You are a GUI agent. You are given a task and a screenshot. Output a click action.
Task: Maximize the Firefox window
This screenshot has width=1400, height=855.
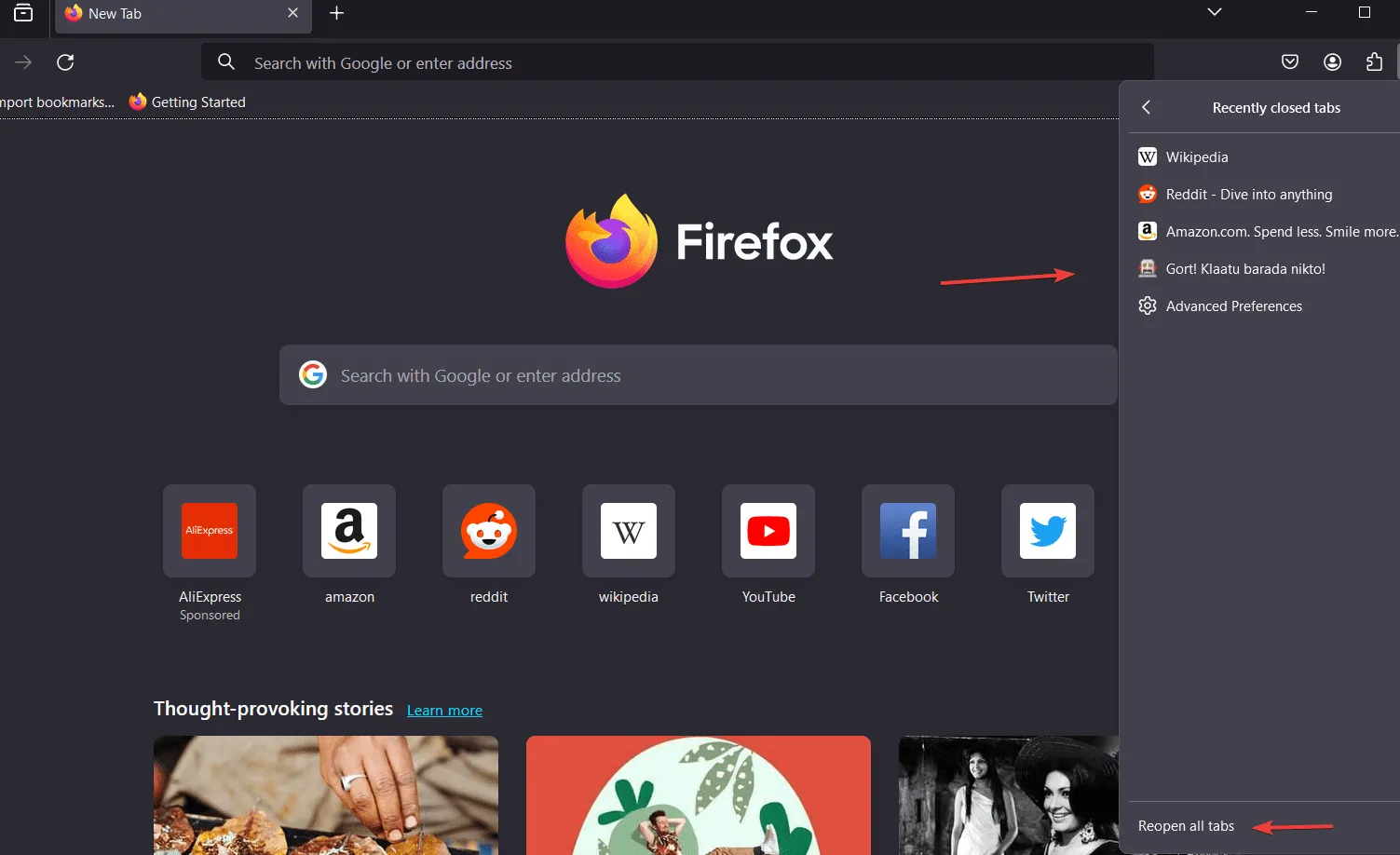tap(1365, 12)
